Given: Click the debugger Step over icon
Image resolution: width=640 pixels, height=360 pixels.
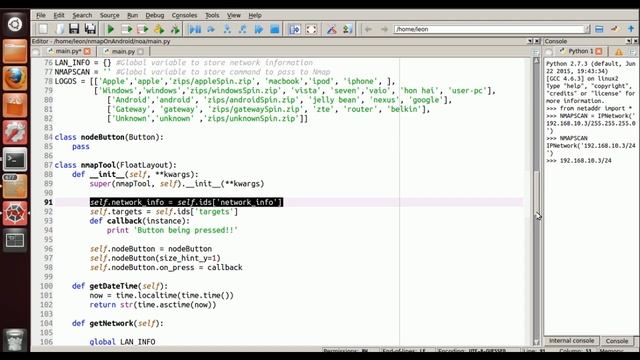Looking at the screenshot, I should (x=211, y=29).
